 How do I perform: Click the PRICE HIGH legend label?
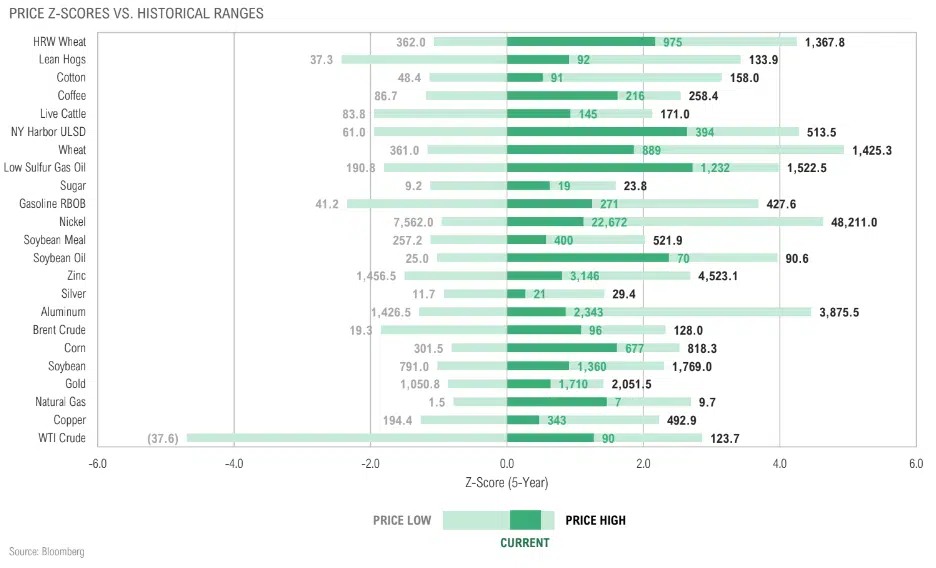click(596, 520)
